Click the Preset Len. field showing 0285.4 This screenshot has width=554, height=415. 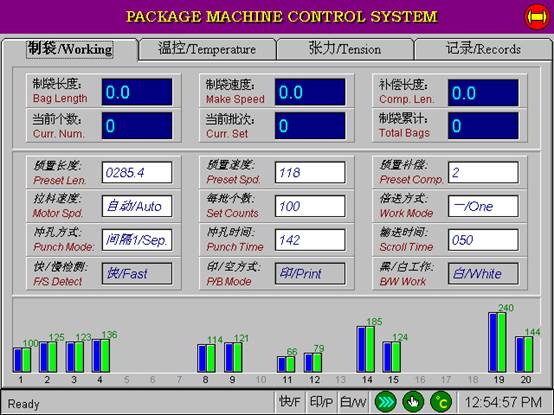[137, 172]
